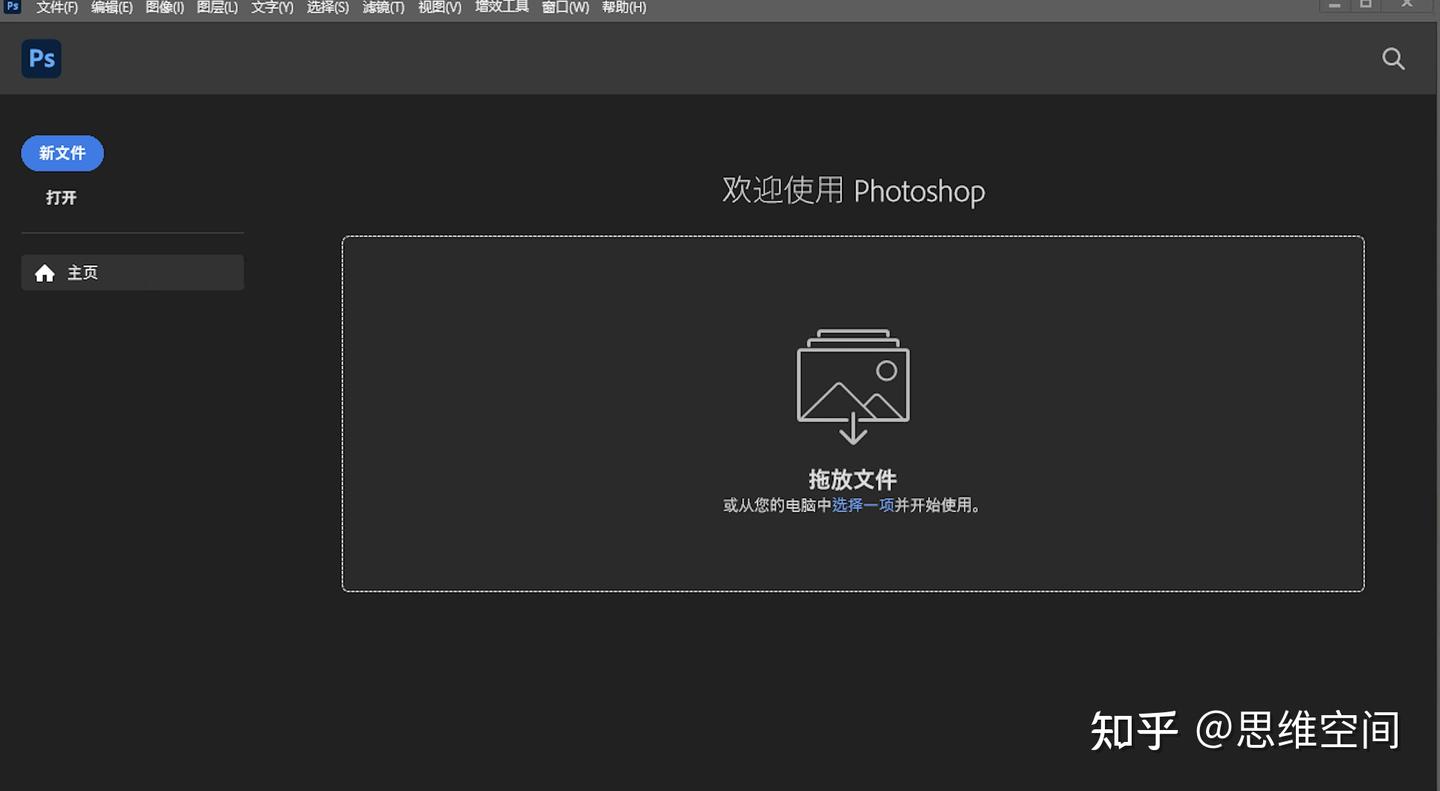
Task: Open the 帮助(H) menu
Action: (623, 7)
